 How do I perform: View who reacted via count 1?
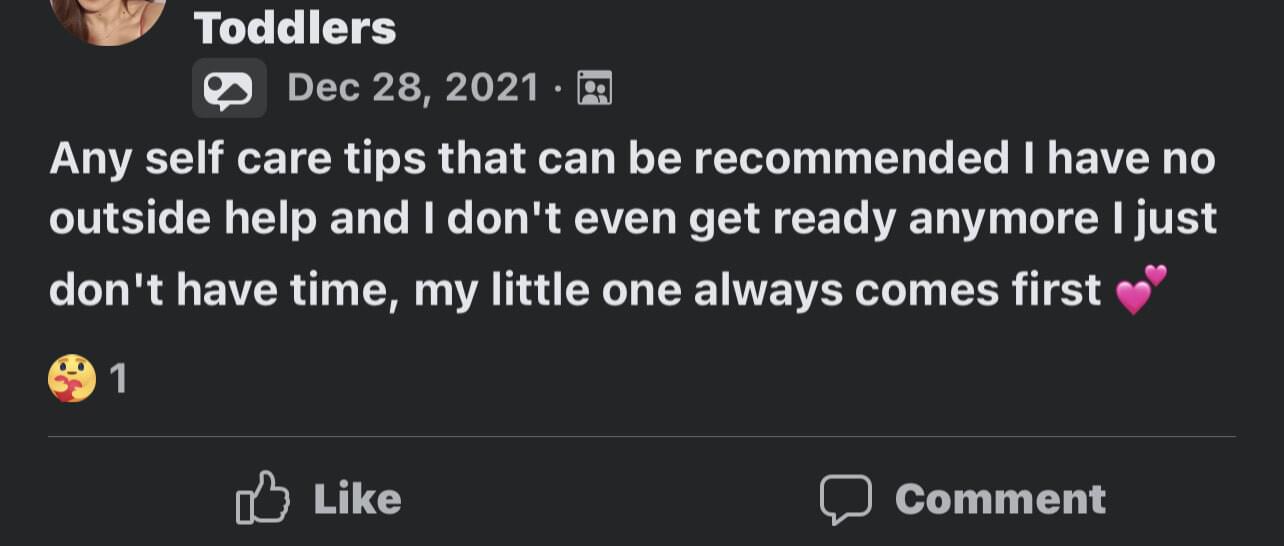118,380
